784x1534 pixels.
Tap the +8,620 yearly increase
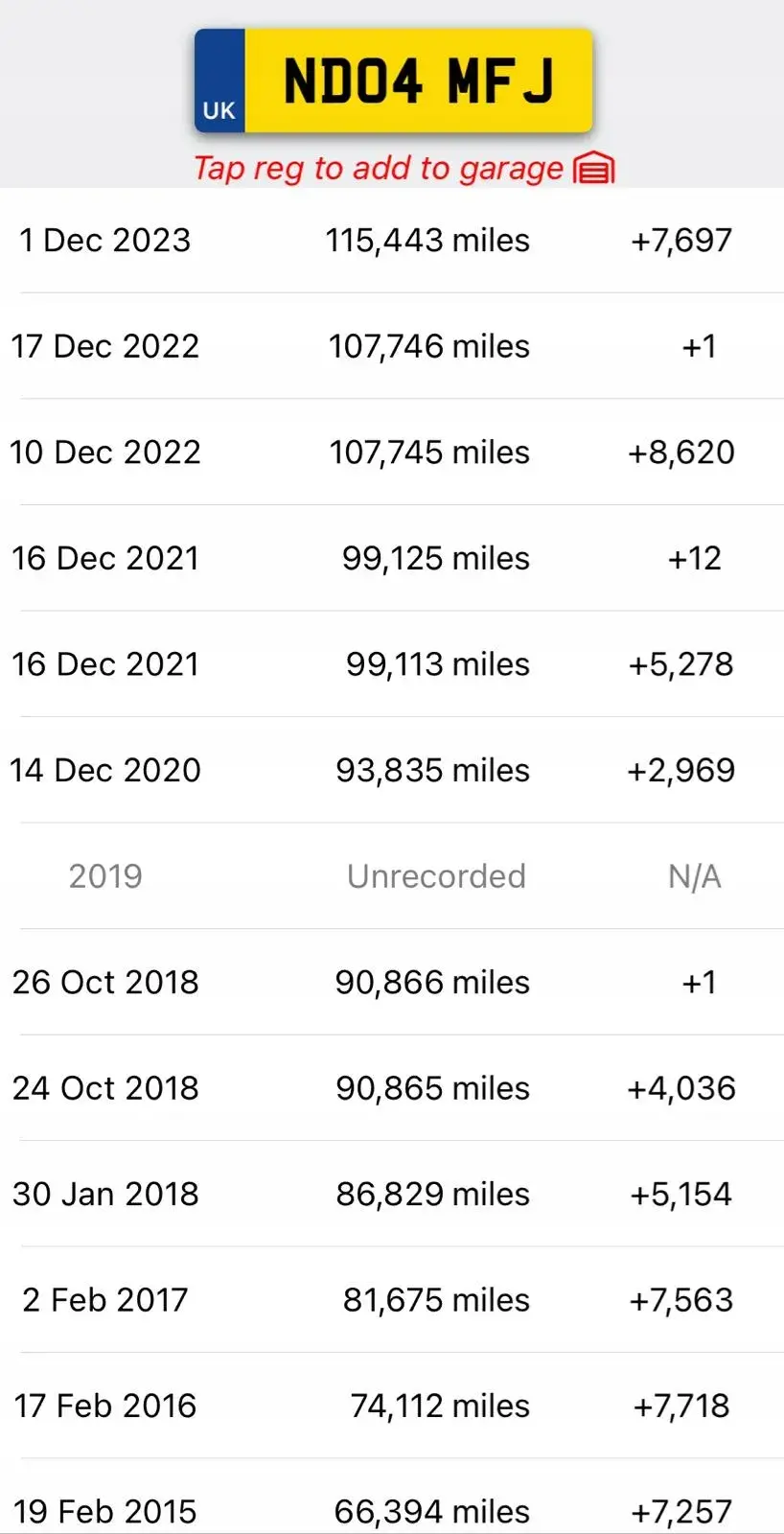click(680, 453)
